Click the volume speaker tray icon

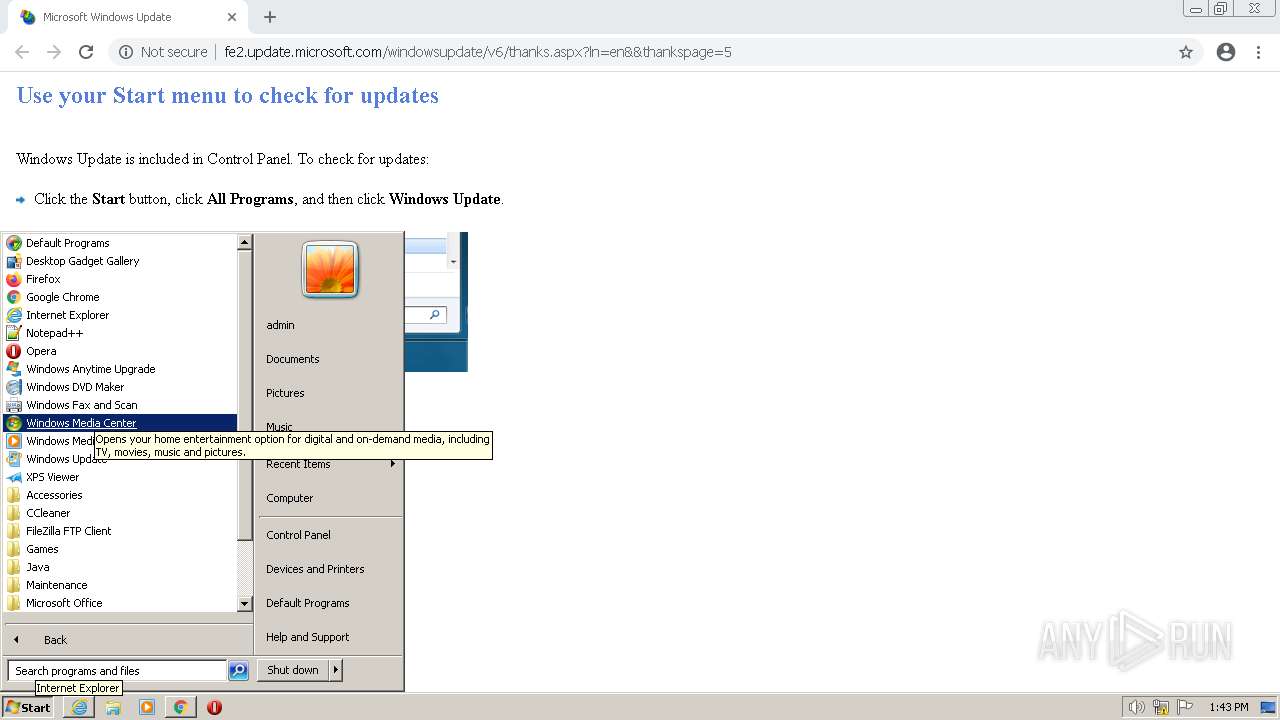[1136, 707]
